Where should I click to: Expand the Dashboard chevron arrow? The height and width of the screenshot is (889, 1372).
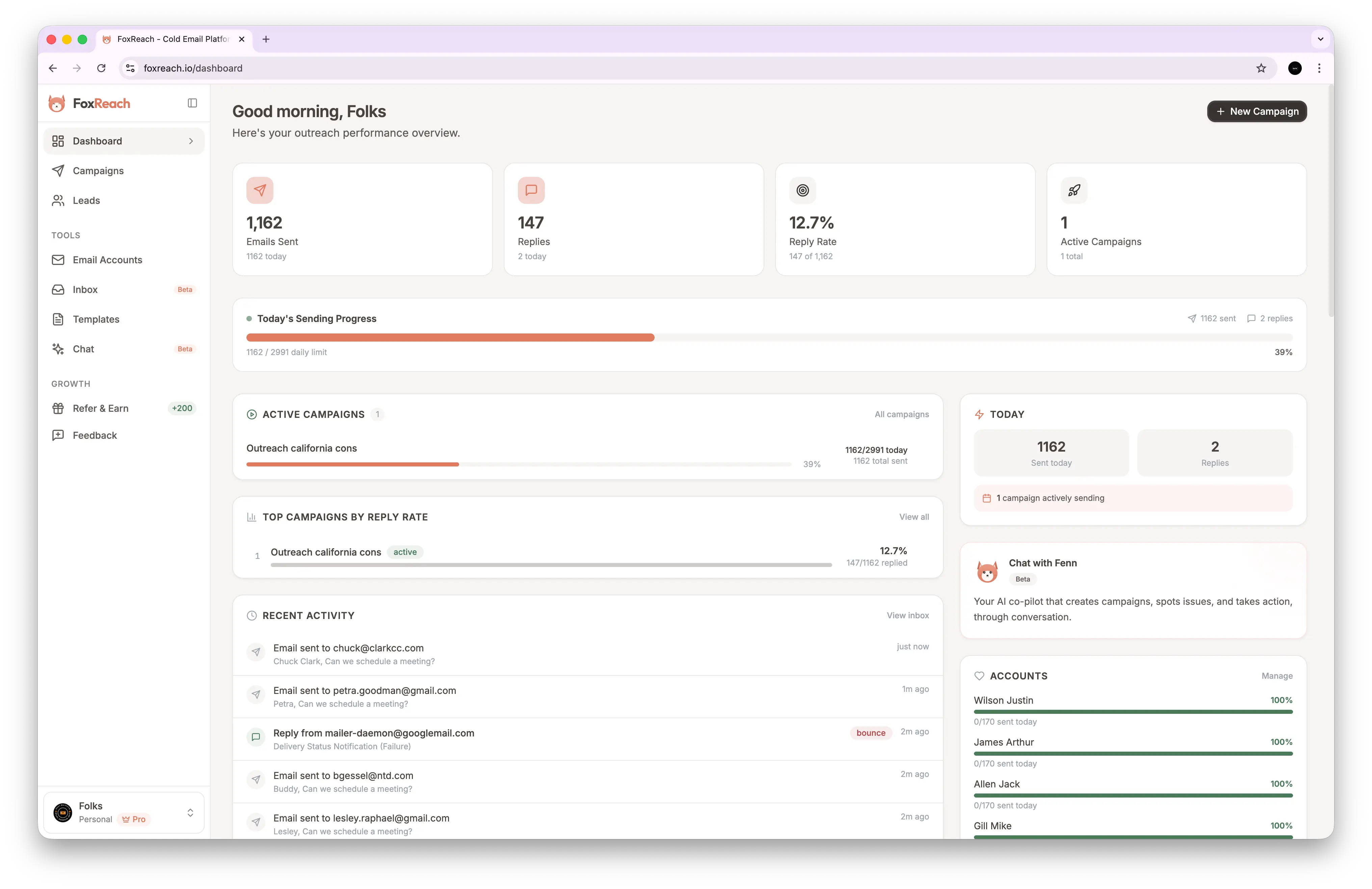pyautogui.click(x=191, y=141)
